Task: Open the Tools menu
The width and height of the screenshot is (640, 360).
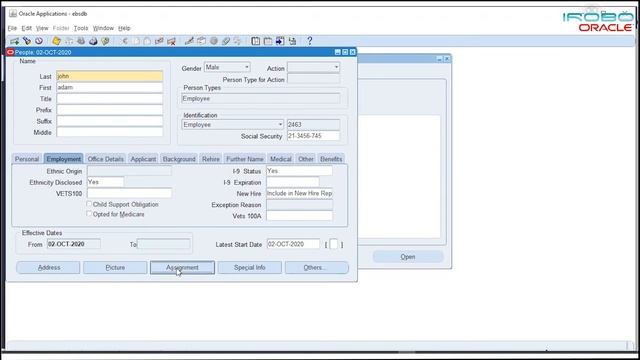Action: 81,28
